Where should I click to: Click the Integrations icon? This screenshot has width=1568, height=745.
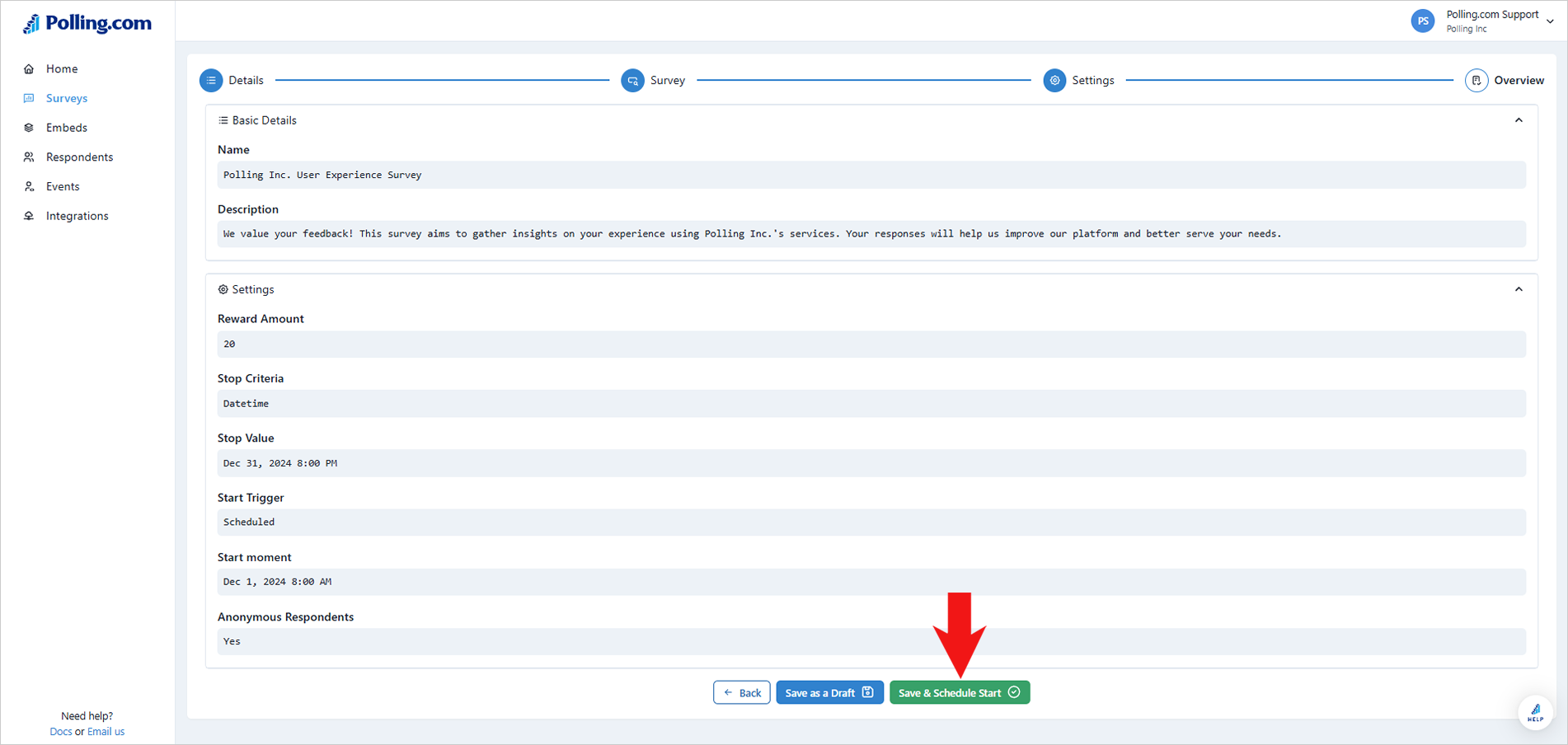click(x=29, y=216)
